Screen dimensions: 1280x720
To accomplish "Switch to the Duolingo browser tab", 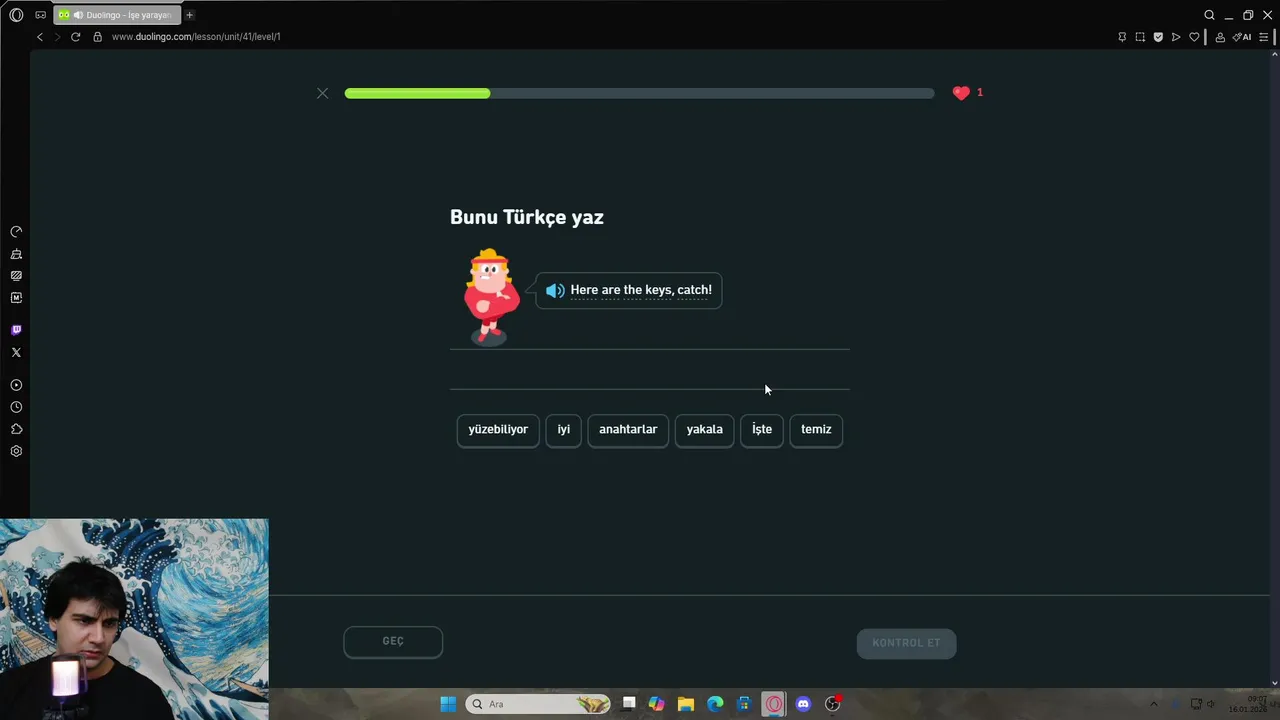I will pyautogui.click(x=118, y=15).
